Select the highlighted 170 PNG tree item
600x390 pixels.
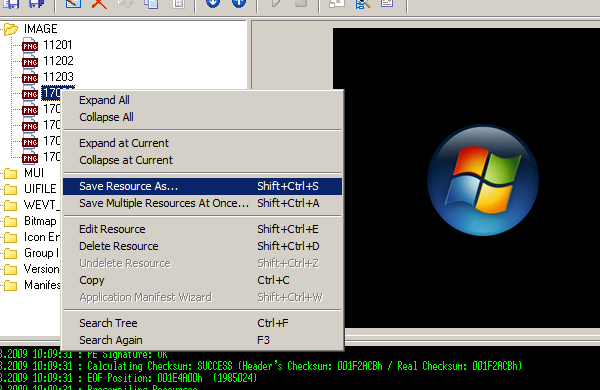(x=52, y=93)
